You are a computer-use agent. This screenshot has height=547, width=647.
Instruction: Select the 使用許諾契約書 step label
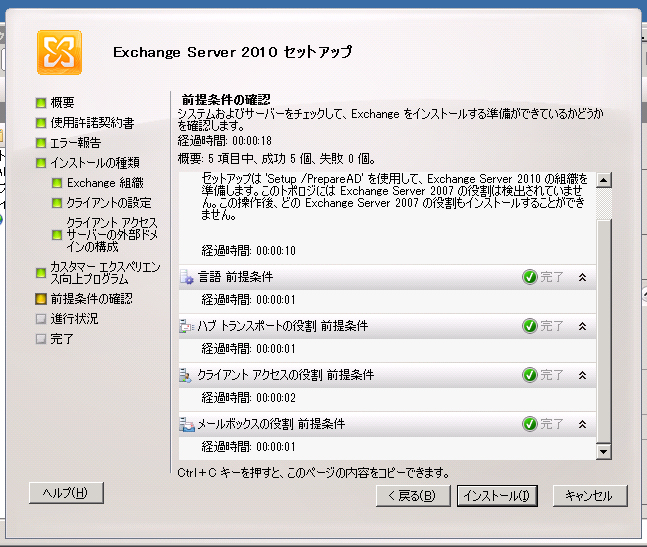coord(92,123)
